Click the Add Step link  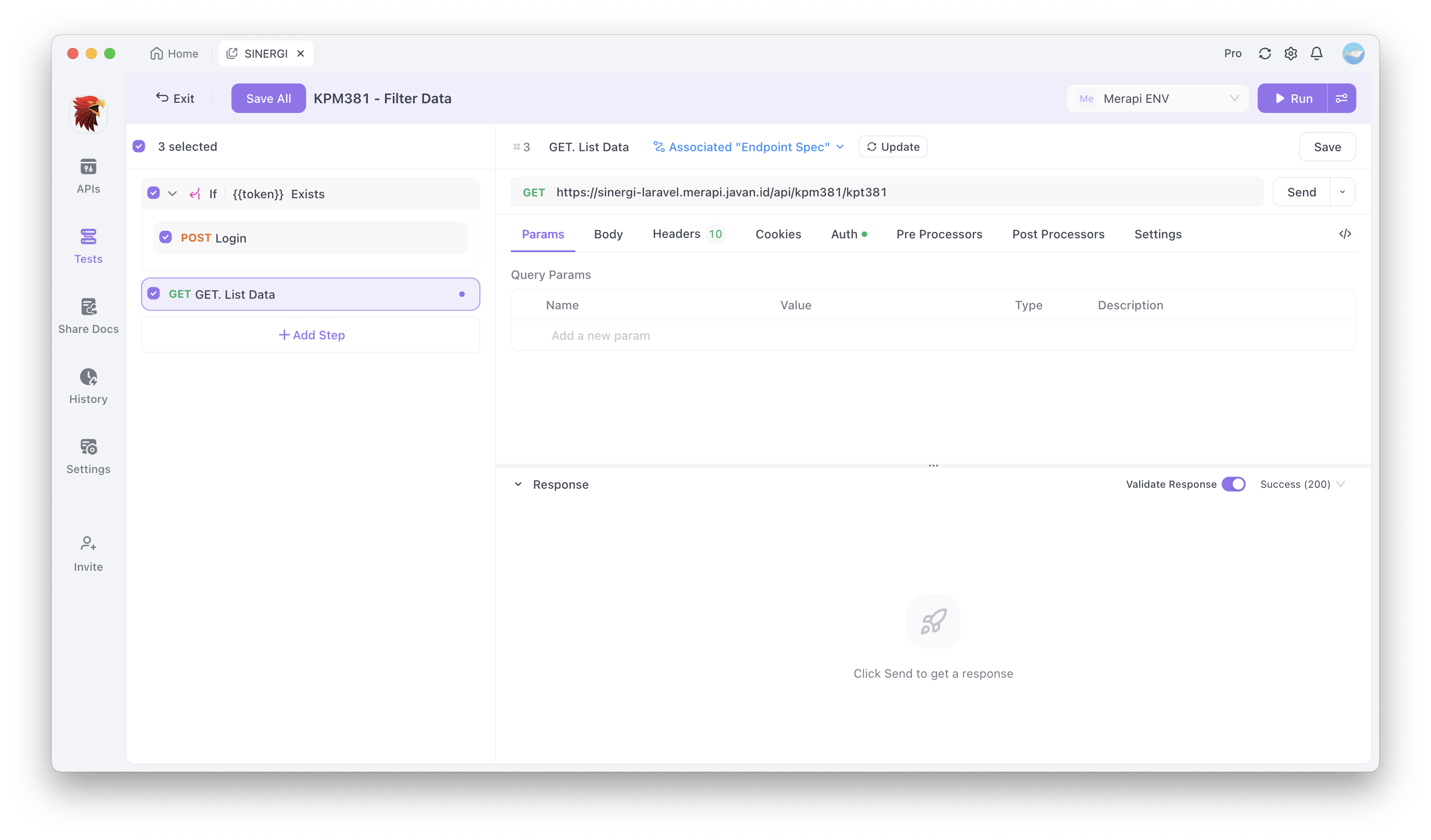(311, 335)
